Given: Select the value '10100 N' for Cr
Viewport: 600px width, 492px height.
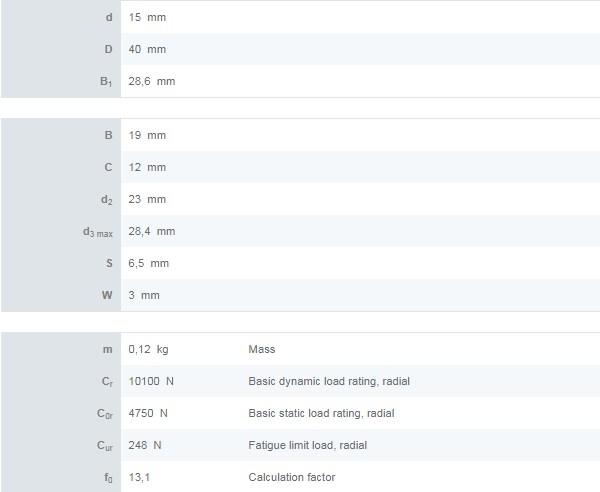Looking at the screenshot, I should coord(151,381).
